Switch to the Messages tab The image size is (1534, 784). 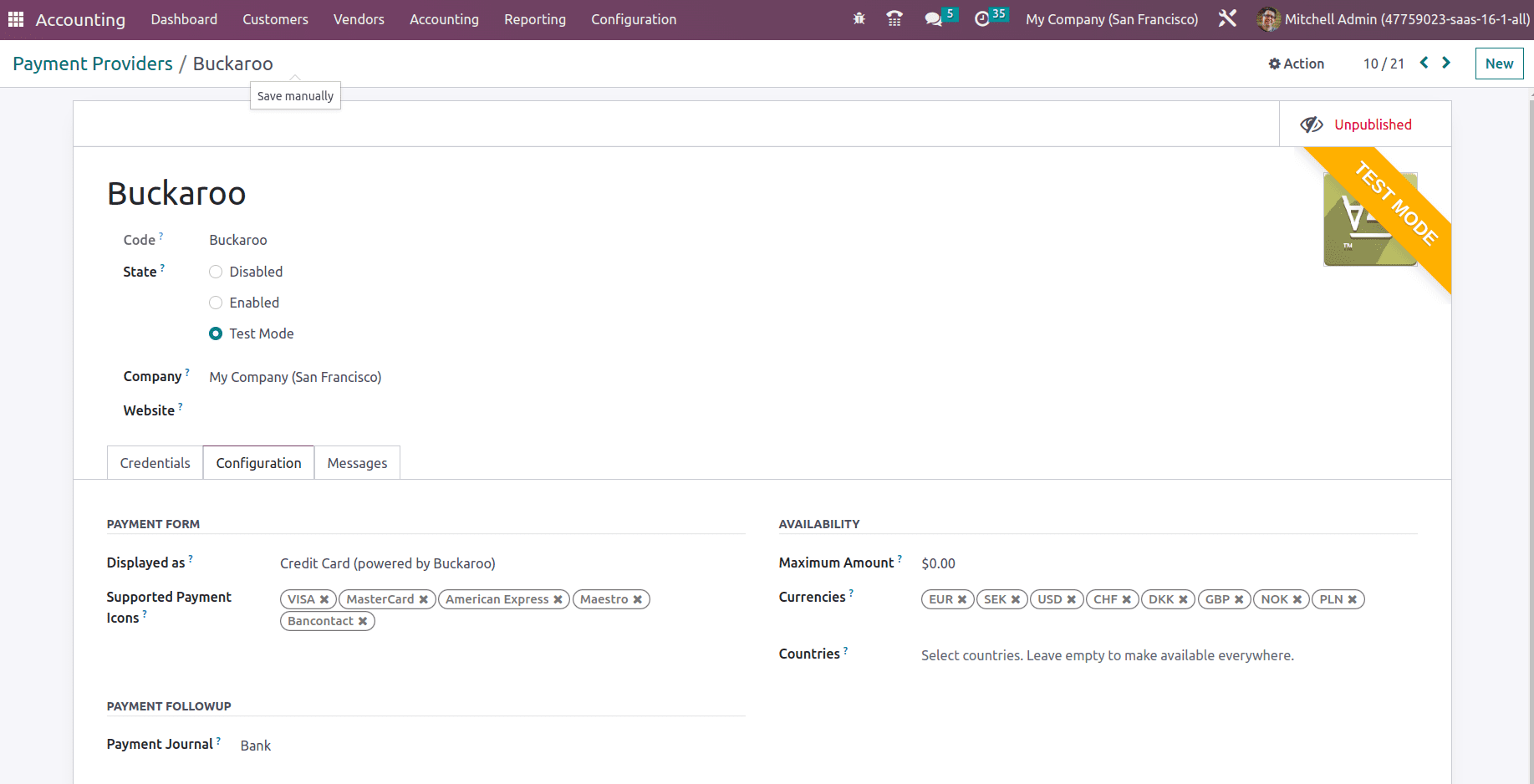click(x=357, y=463)
